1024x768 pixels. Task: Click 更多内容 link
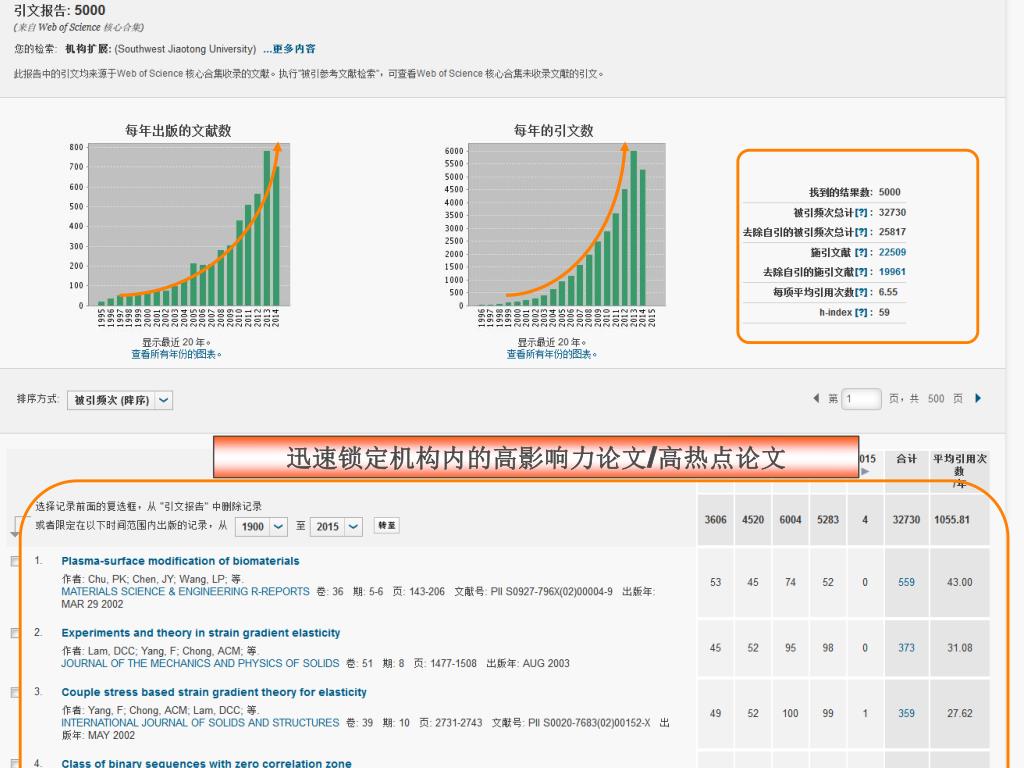[289, 49]
